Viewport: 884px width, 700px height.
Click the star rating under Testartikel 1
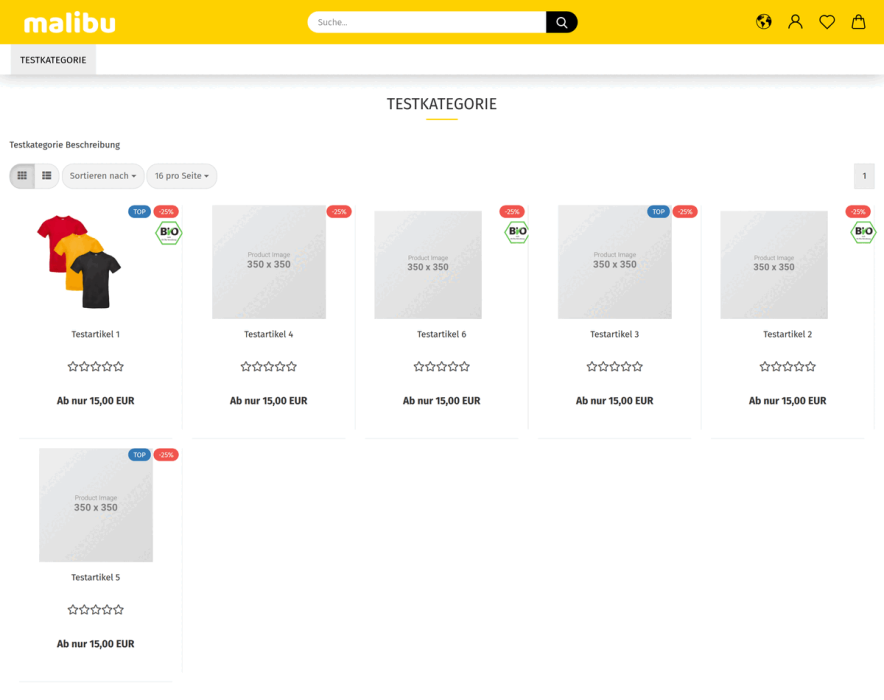96,367
